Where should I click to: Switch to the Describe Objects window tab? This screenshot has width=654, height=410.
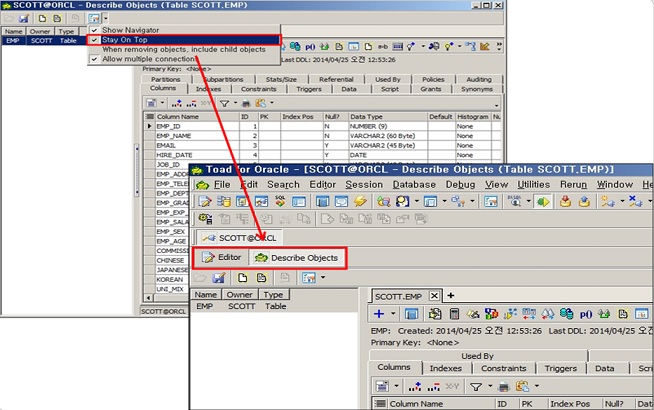[x=296, y=258]
